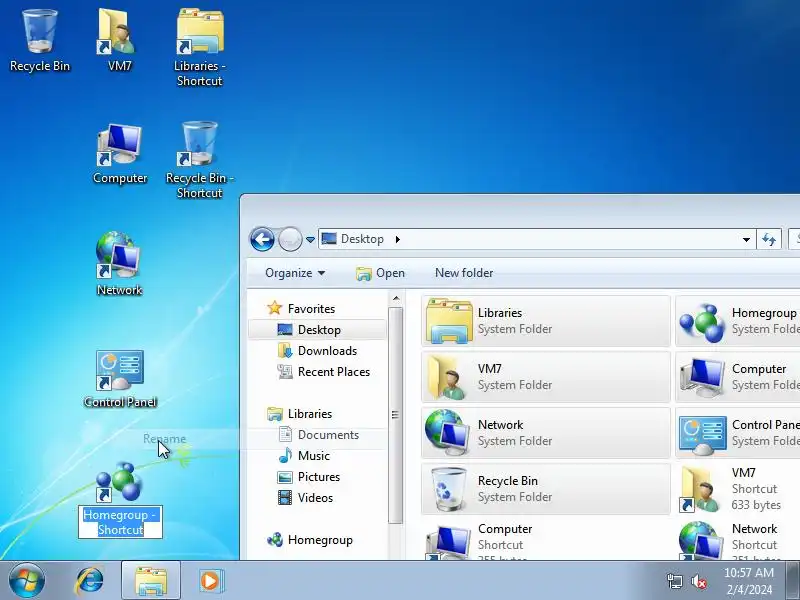Screen dimensions: 800x600
Task: Select the Computer Shortcut file item
Action: (546, 540)
